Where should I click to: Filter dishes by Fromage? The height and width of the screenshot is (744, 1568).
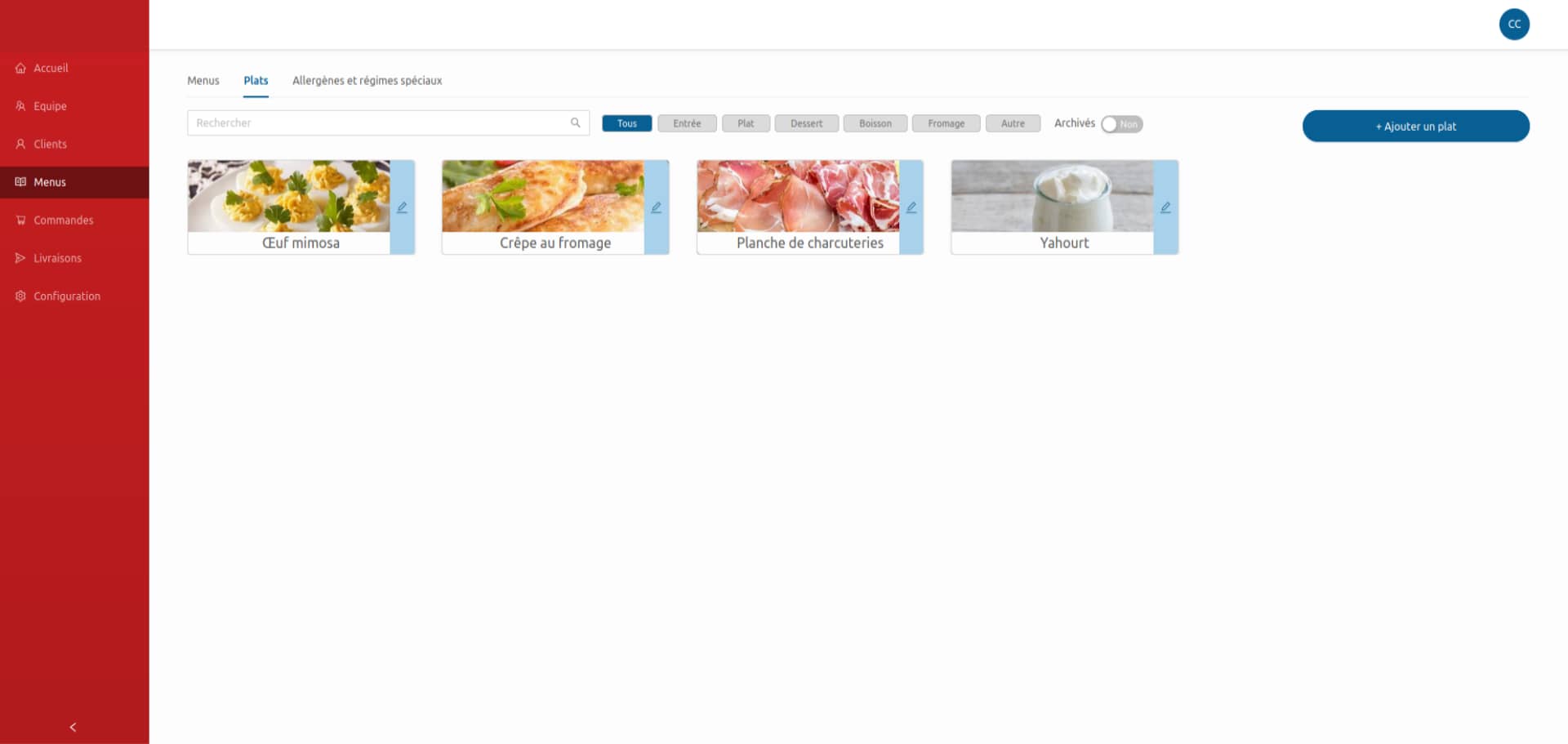point(946,123)
